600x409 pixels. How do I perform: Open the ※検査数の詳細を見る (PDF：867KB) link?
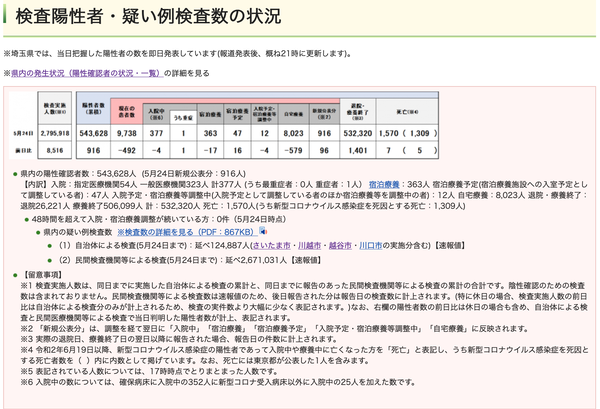tap(187, 232)
